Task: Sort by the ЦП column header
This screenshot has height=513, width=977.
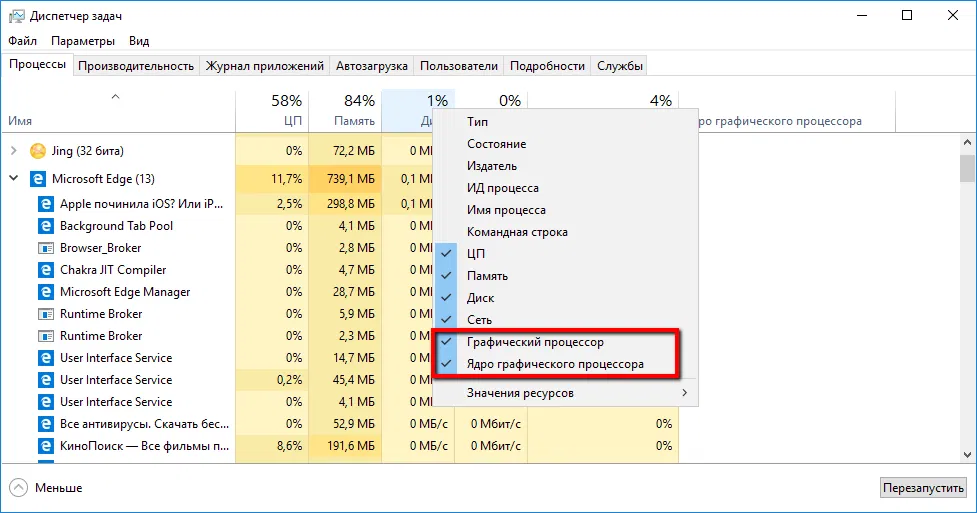Action: point(272,111)
